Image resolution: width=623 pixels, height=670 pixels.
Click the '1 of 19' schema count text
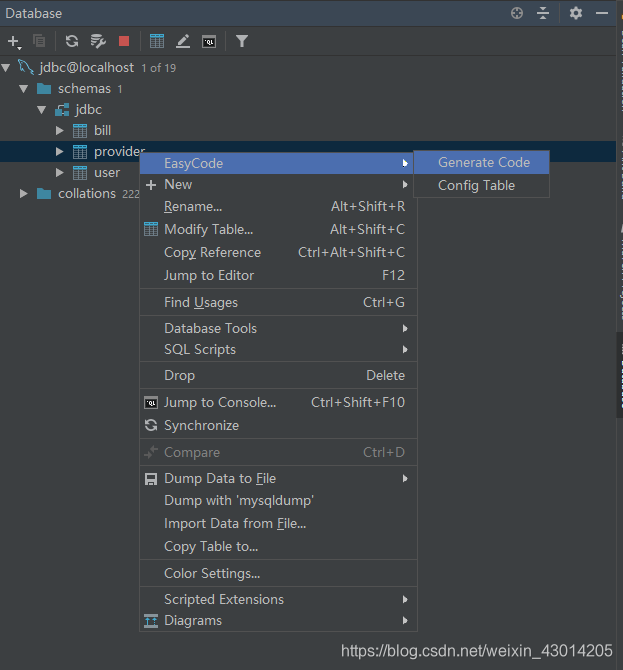159,68
